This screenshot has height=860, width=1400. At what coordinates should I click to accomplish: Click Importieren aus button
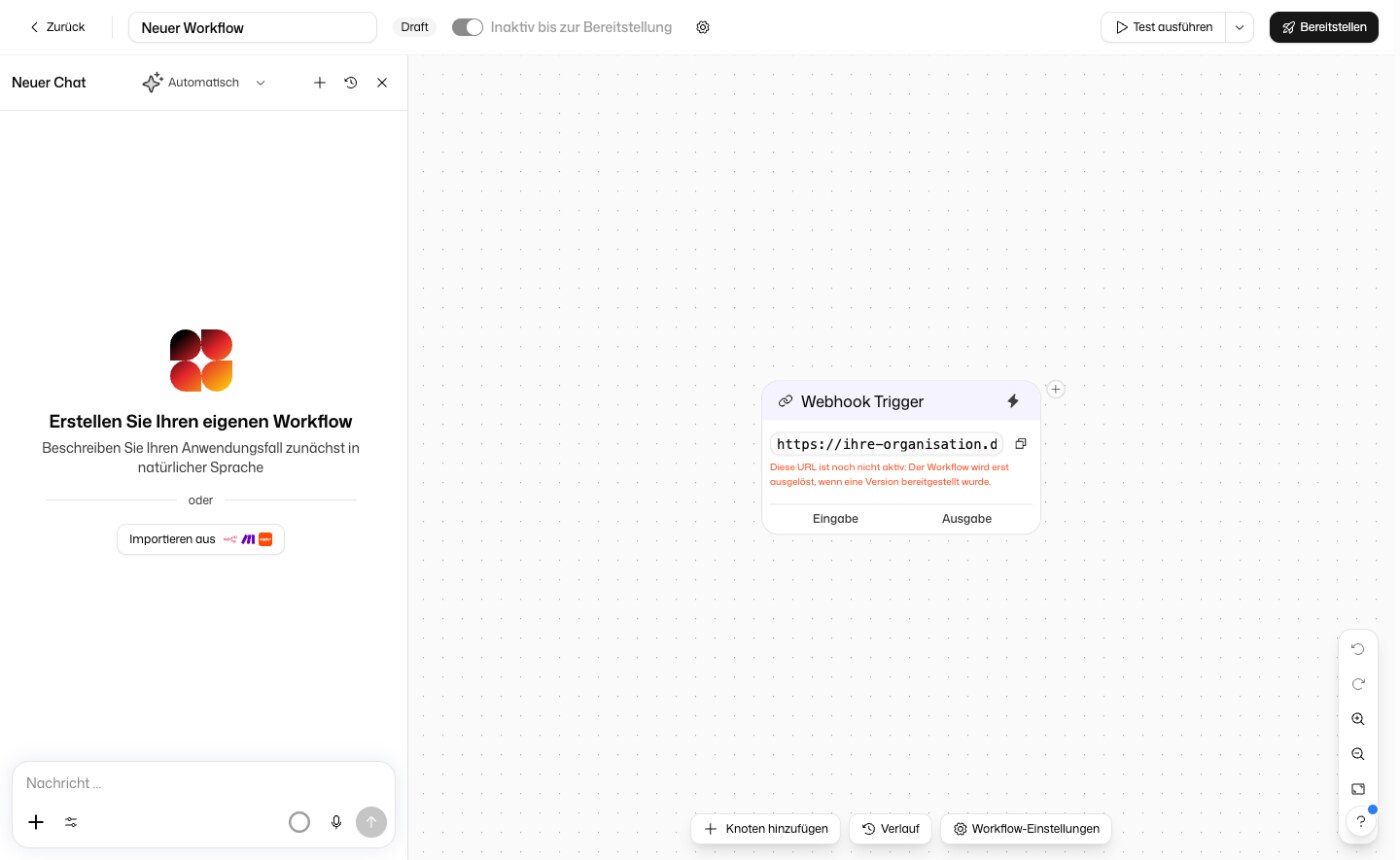(x=201, y=539)
